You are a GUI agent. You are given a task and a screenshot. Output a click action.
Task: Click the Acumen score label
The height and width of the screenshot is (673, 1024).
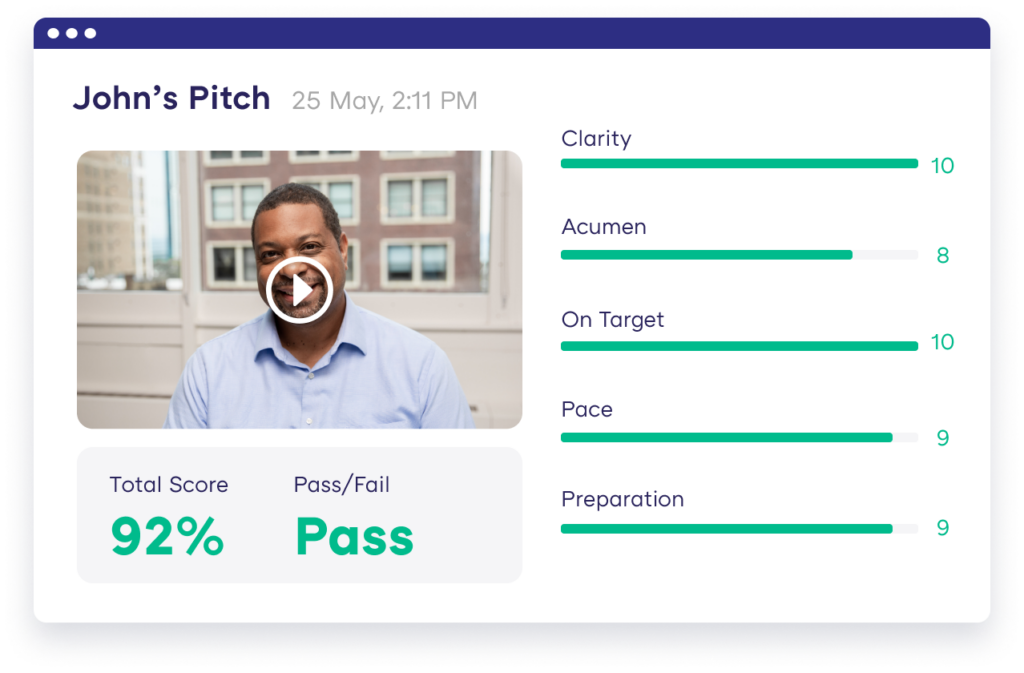(604, 227)
